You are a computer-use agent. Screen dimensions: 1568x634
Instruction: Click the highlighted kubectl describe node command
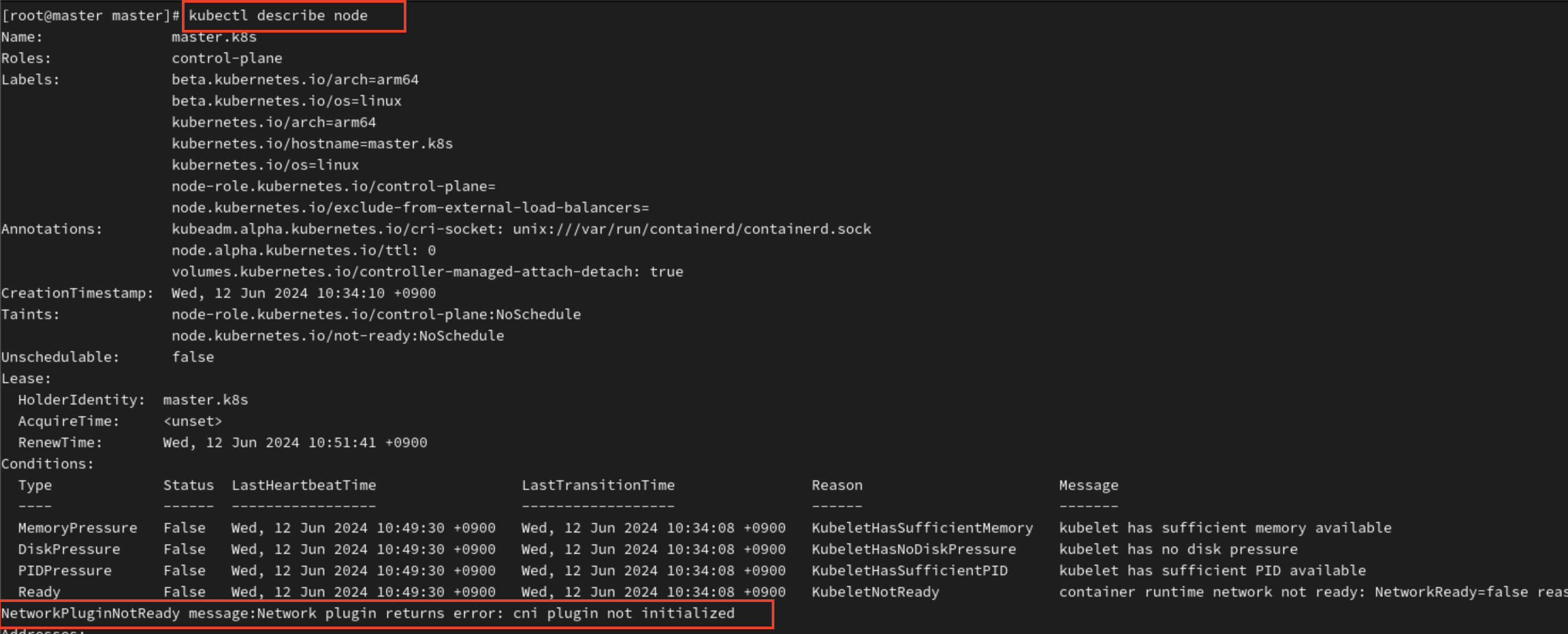pos(277,15)
